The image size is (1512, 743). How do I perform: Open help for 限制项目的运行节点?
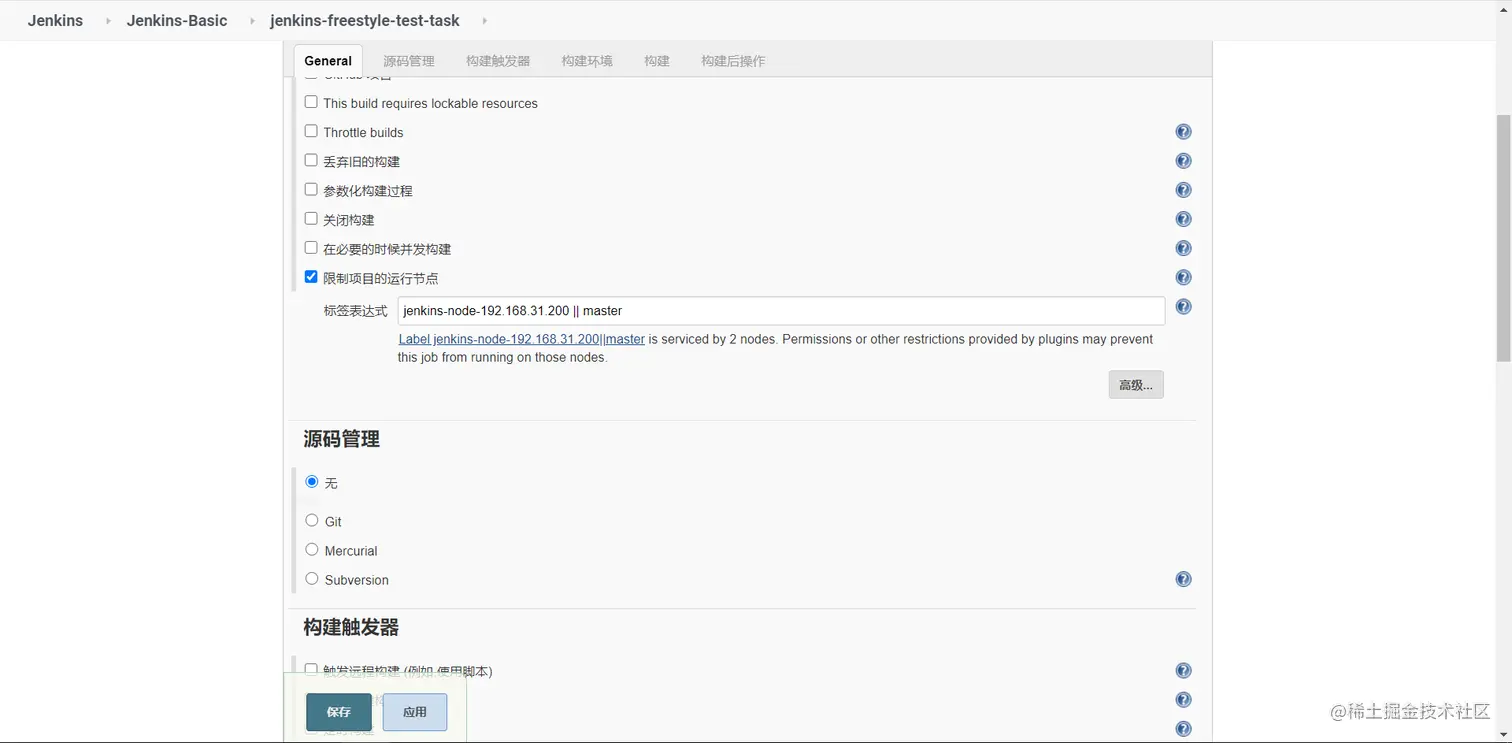click(x=1183, y=278)
